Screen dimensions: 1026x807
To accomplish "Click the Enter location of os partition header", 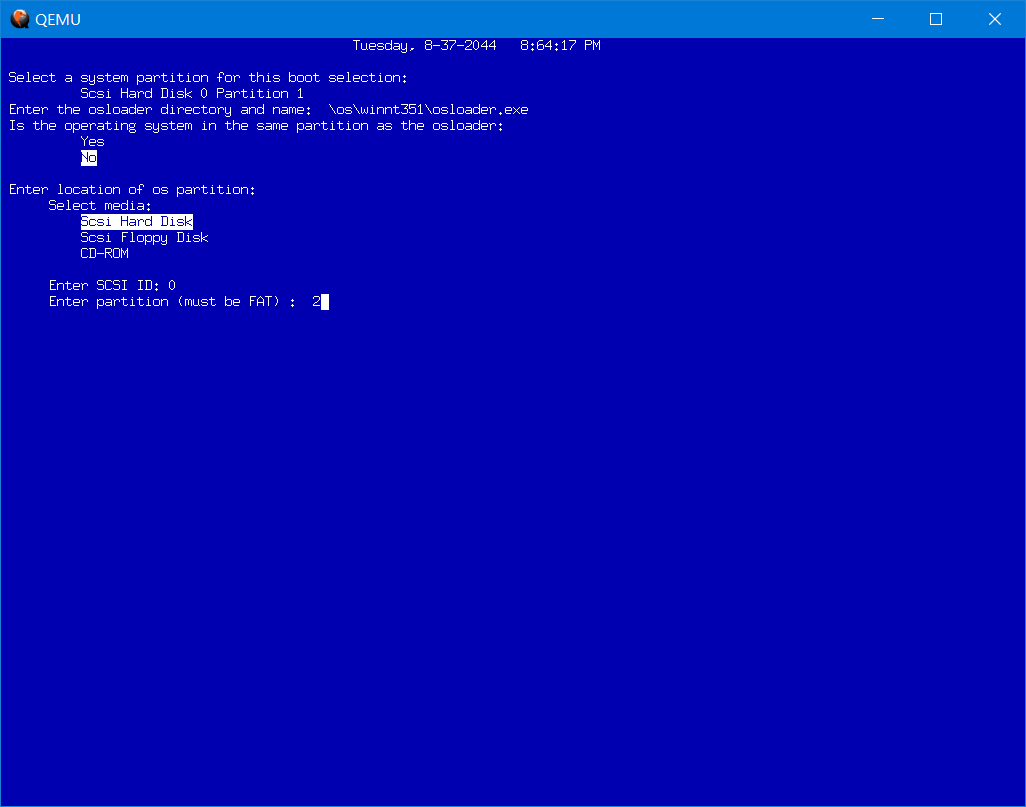I will pyautogui.click(x=130, y=189).
